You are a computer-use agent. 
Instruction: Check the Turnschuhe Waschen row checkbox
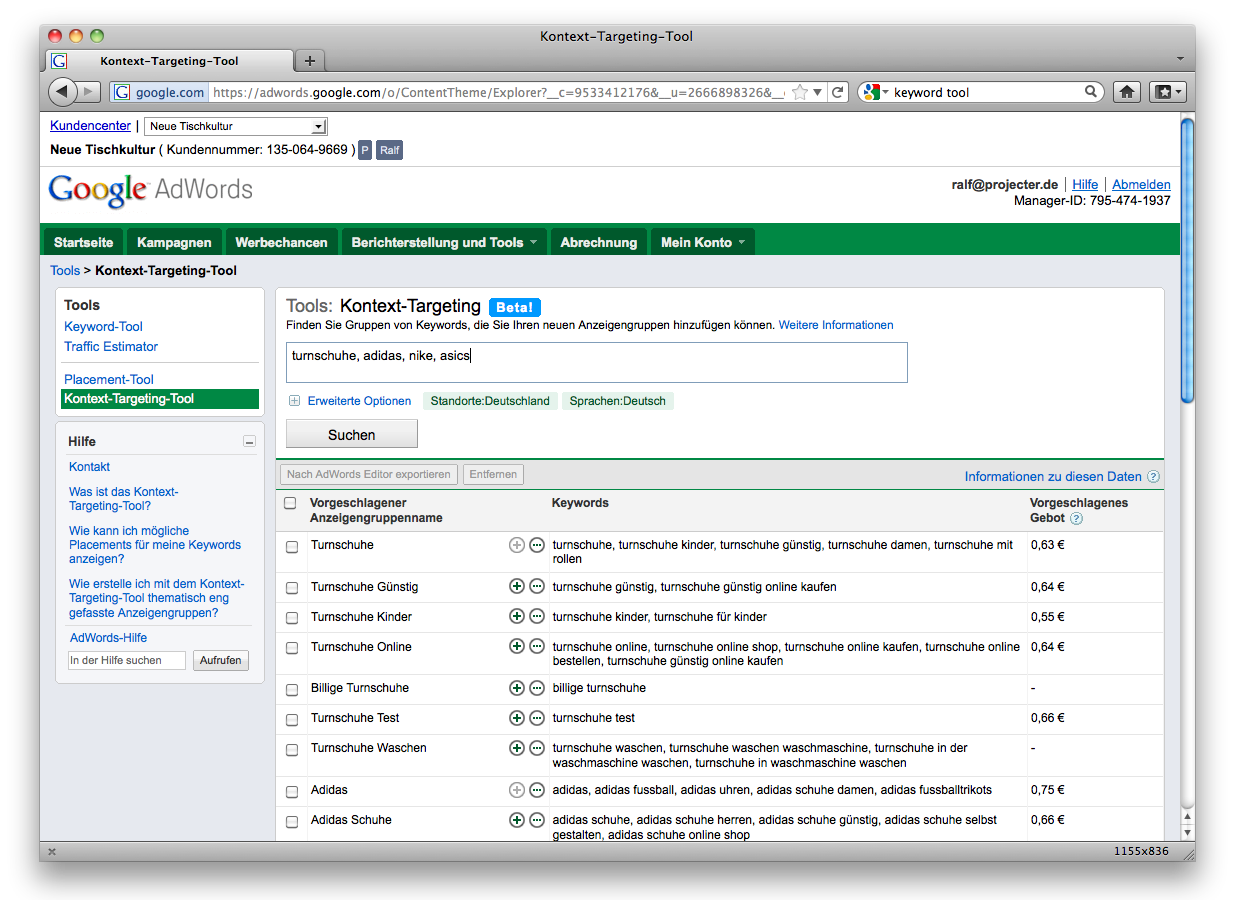click(x=292, y=750)
